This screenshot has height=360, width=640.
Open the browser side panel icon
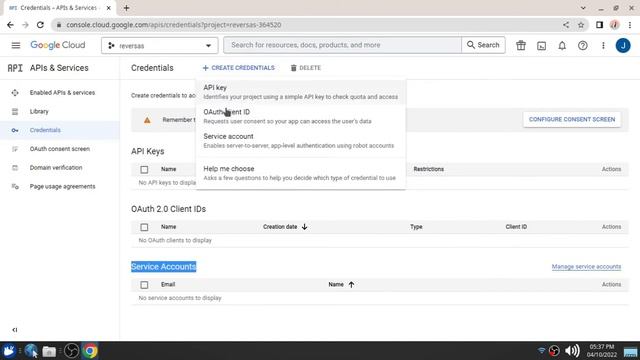pos(599,25)
